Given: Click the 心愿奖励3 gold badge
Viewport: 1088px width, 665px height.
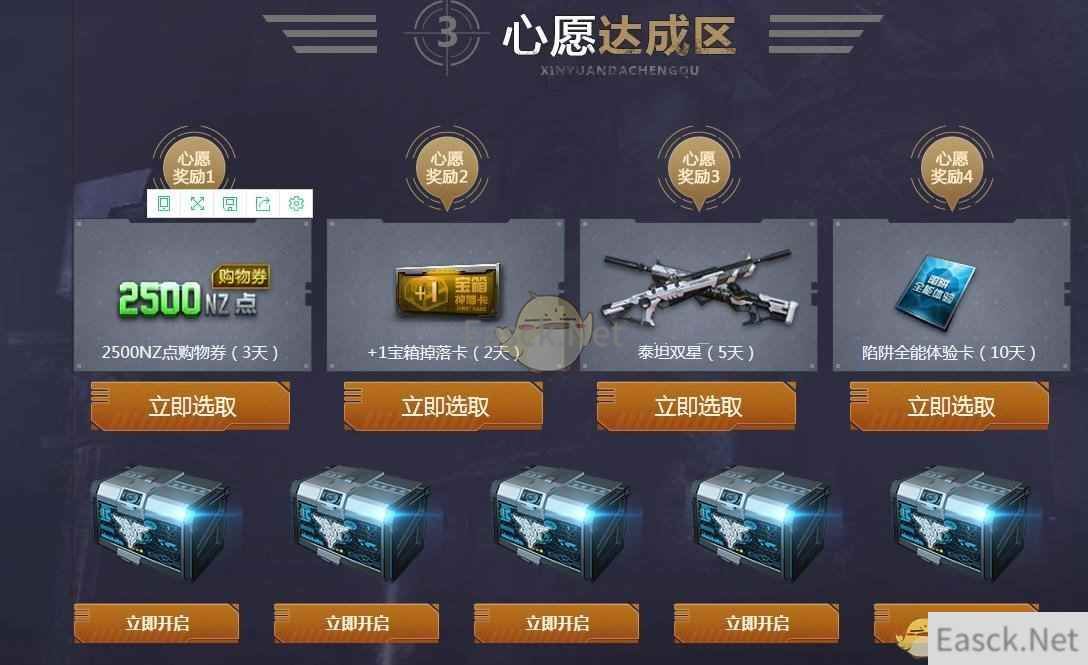Looking at the screenshot, I should point(699,169).
